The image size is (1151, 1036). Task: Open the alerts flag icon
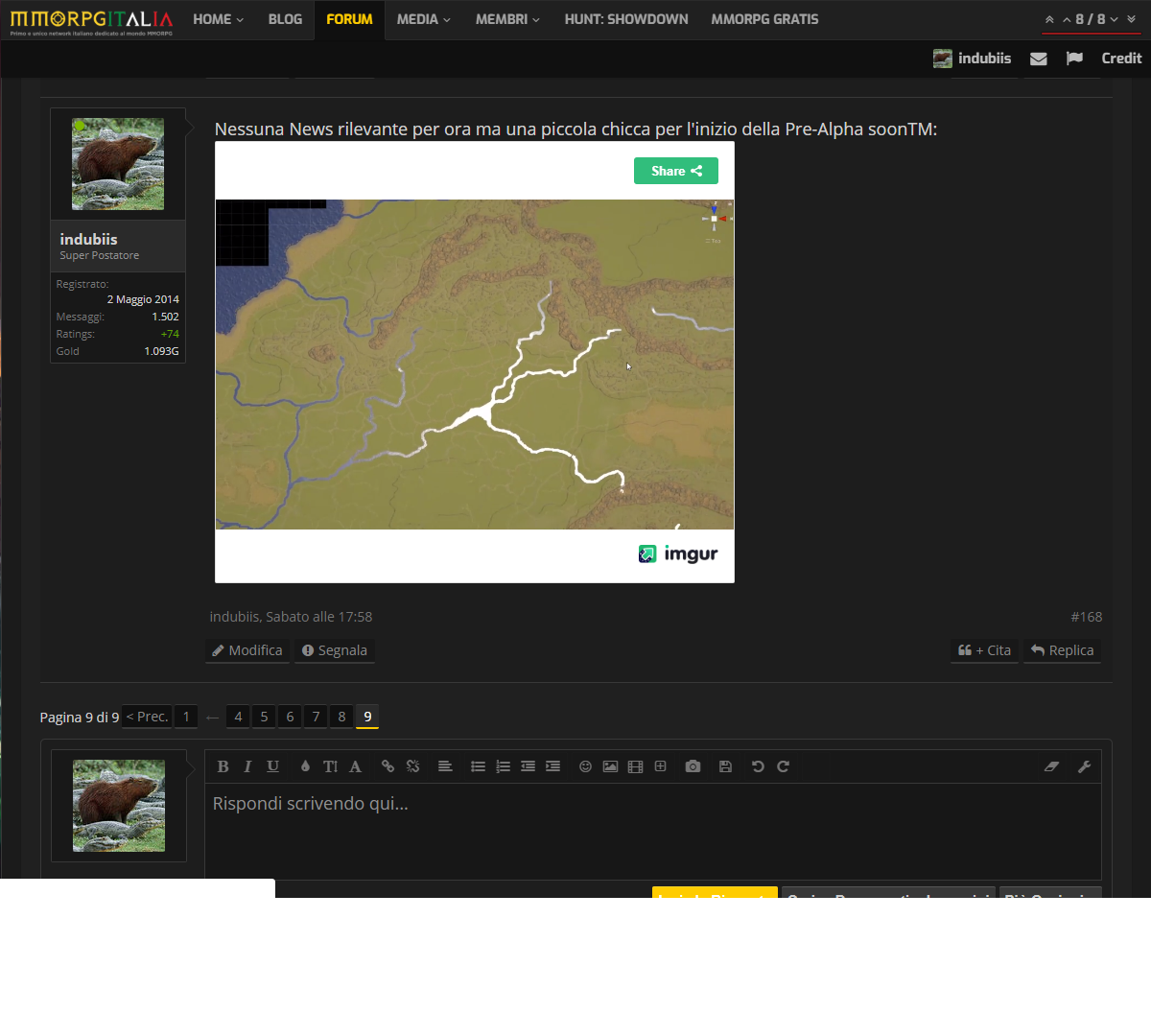click(1074, 59)
